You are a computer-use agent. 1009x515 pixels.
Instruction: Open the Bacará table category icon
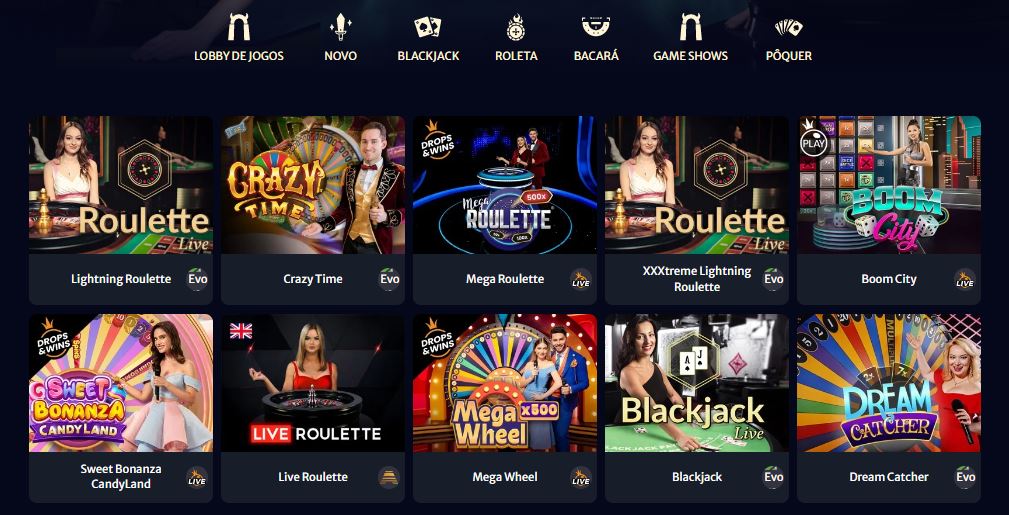pos(596,27)
